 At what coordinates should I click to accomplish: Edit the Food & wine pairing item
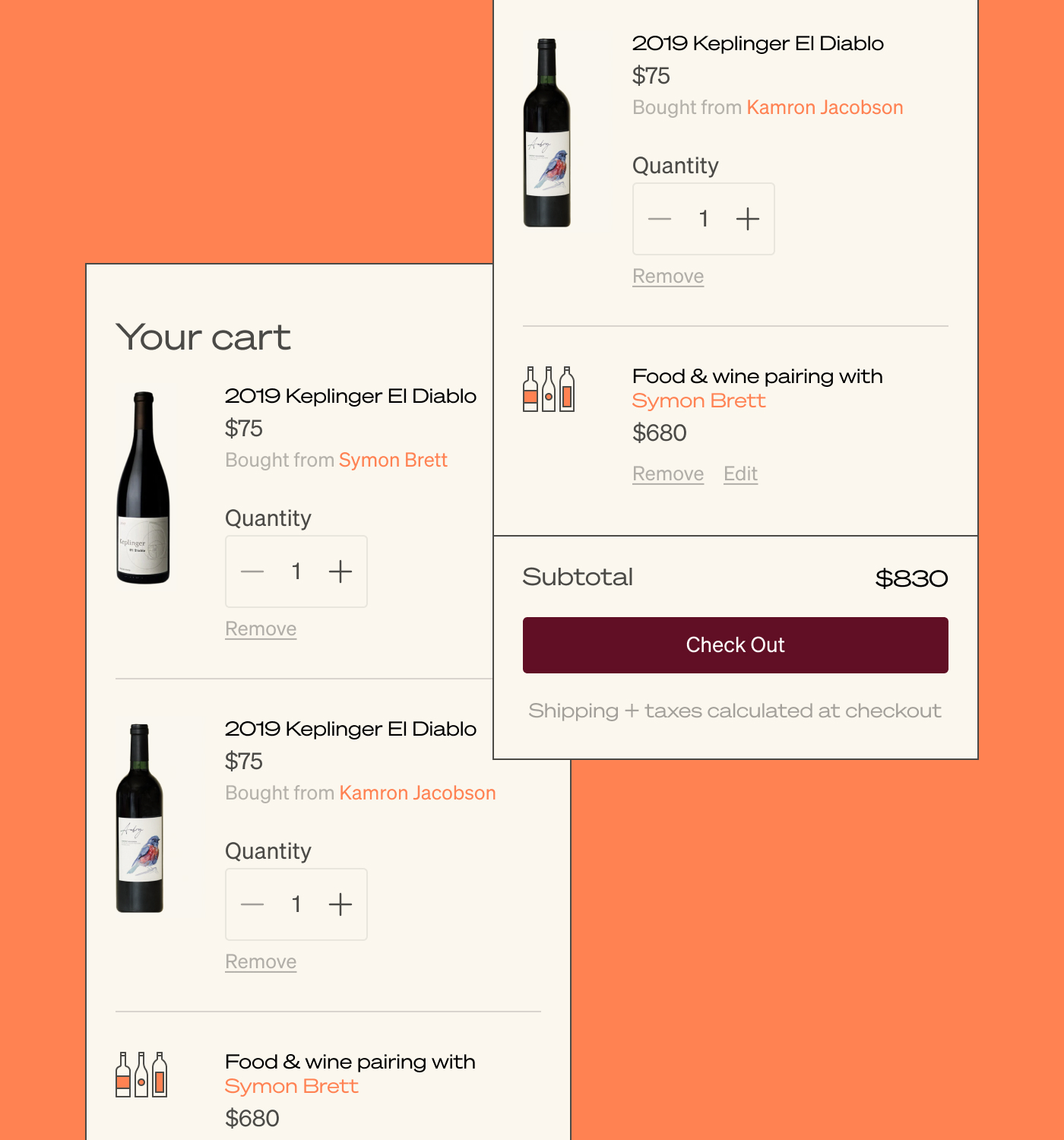(x=739, y=473)
